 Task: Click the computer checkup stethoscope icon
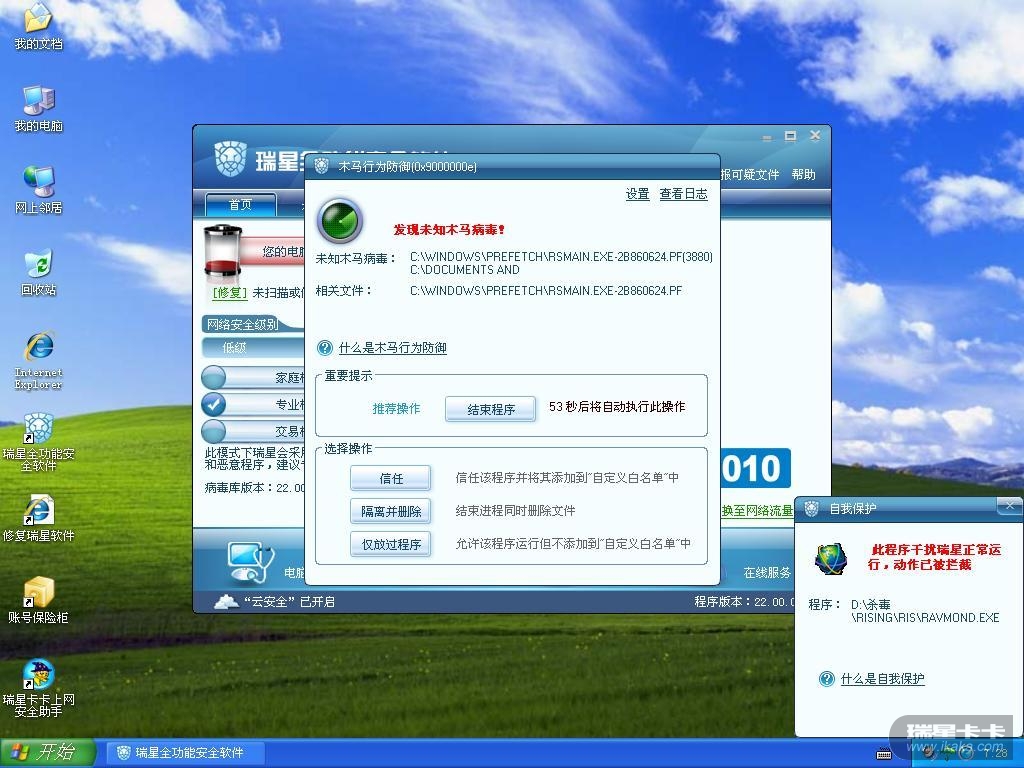pyautogui.click(x=251, y=563)
